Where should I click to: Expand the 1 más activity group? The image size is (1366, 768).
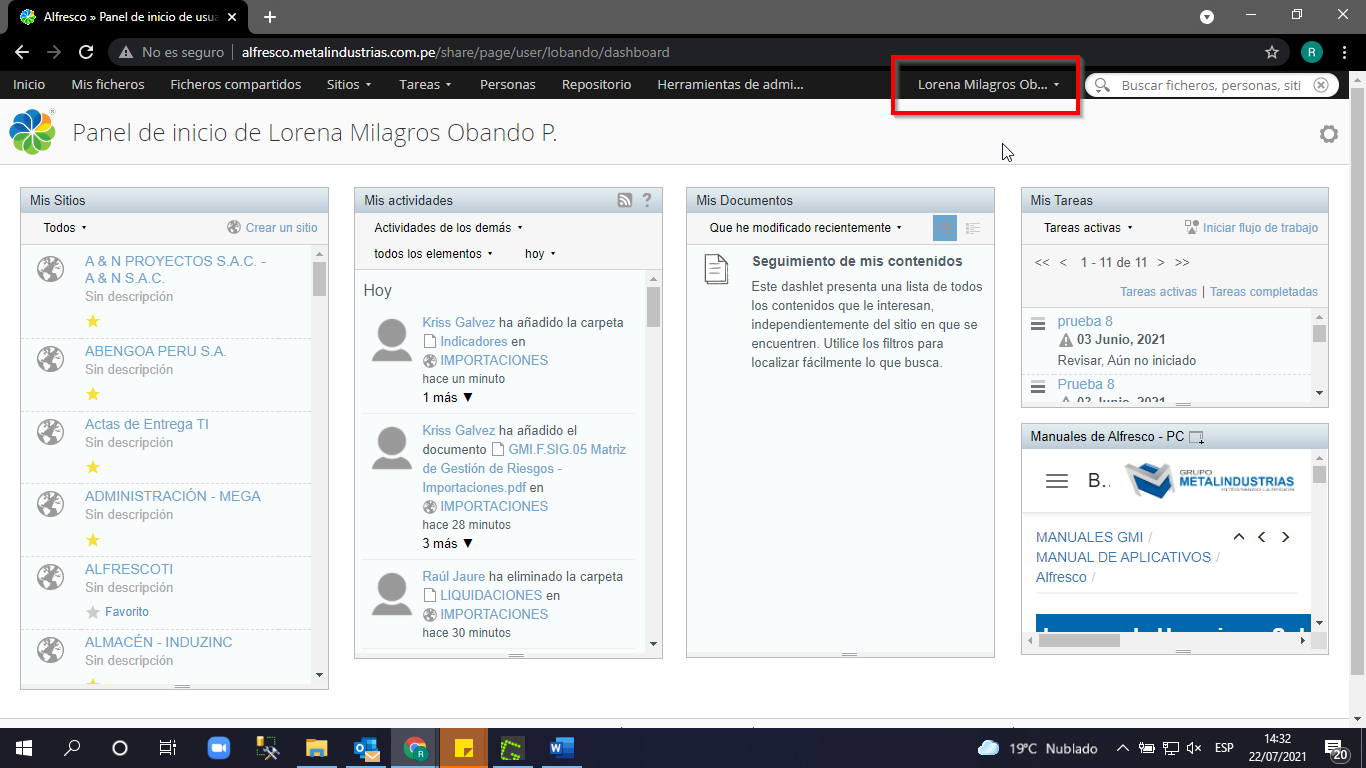(x=447, y=398)
